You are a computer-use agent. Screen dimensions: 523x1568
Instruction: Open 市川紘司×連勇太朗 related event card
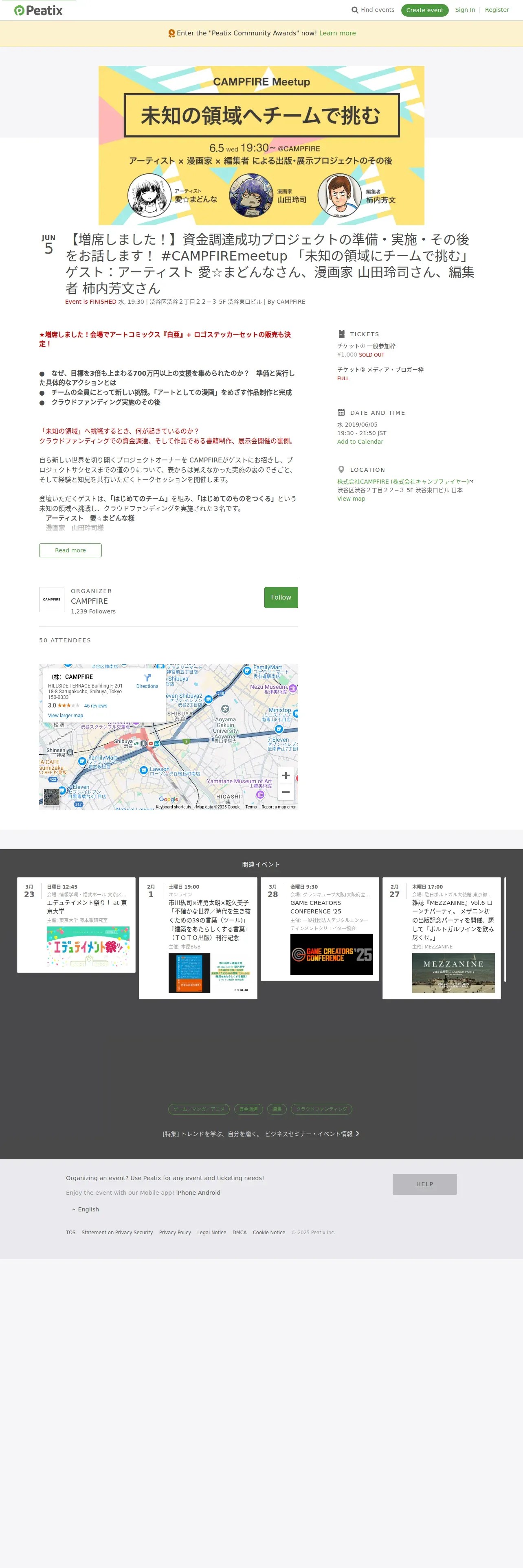198,938
